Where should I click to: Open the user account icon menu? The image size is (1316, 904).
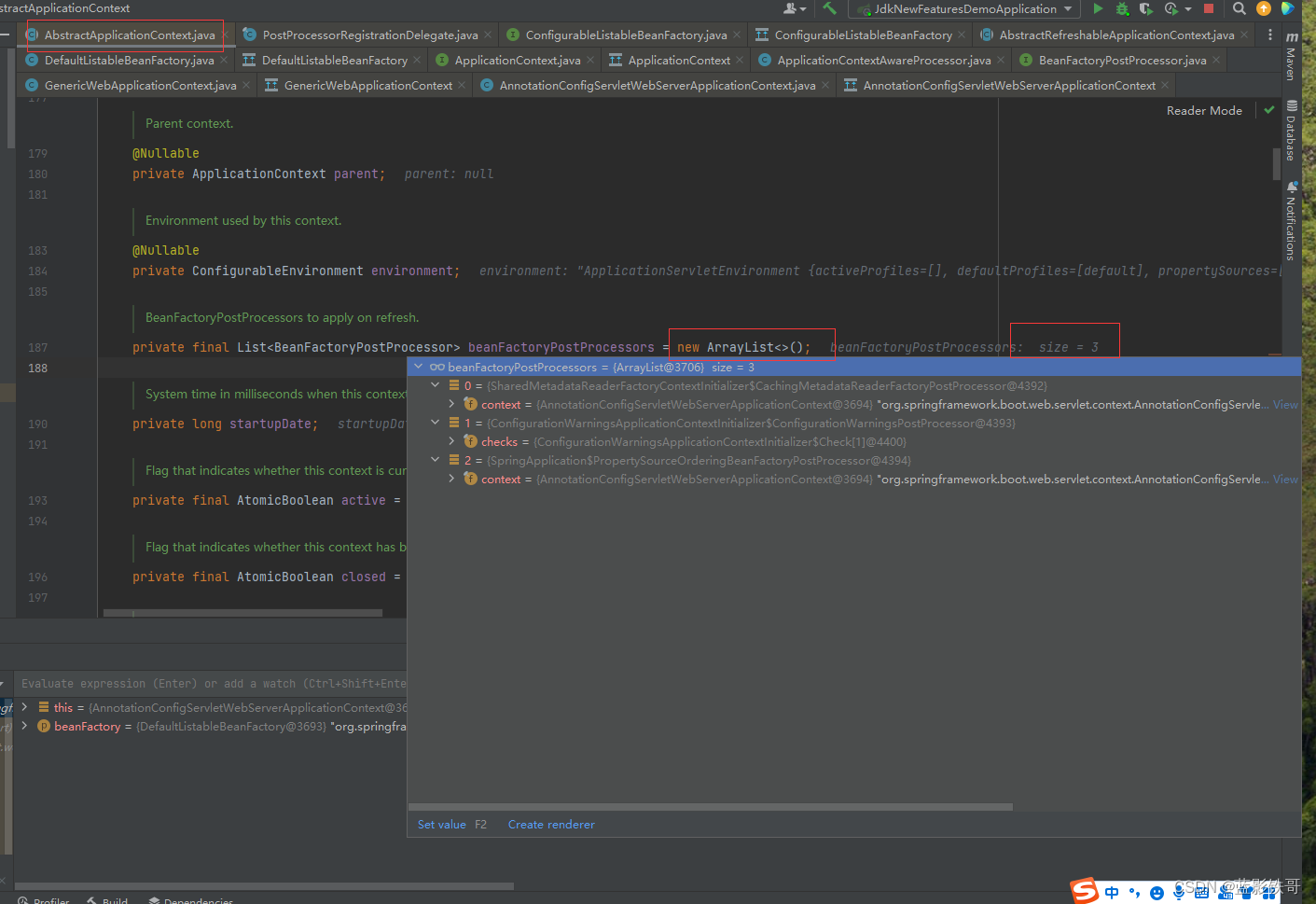(x=794, y=8)
